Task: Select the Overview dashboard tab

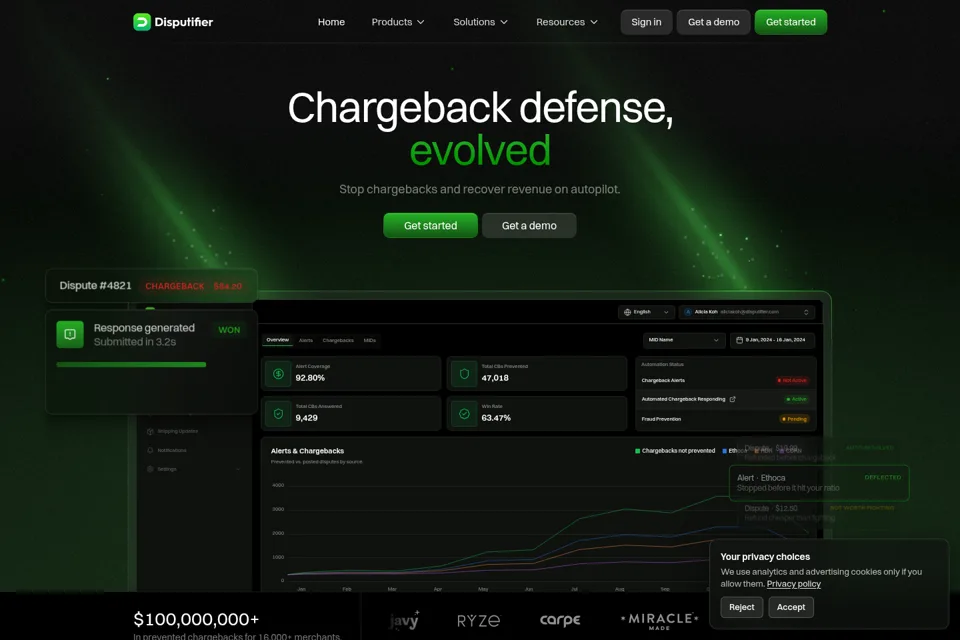Action: pyautogui.click(x=277, y=340)
